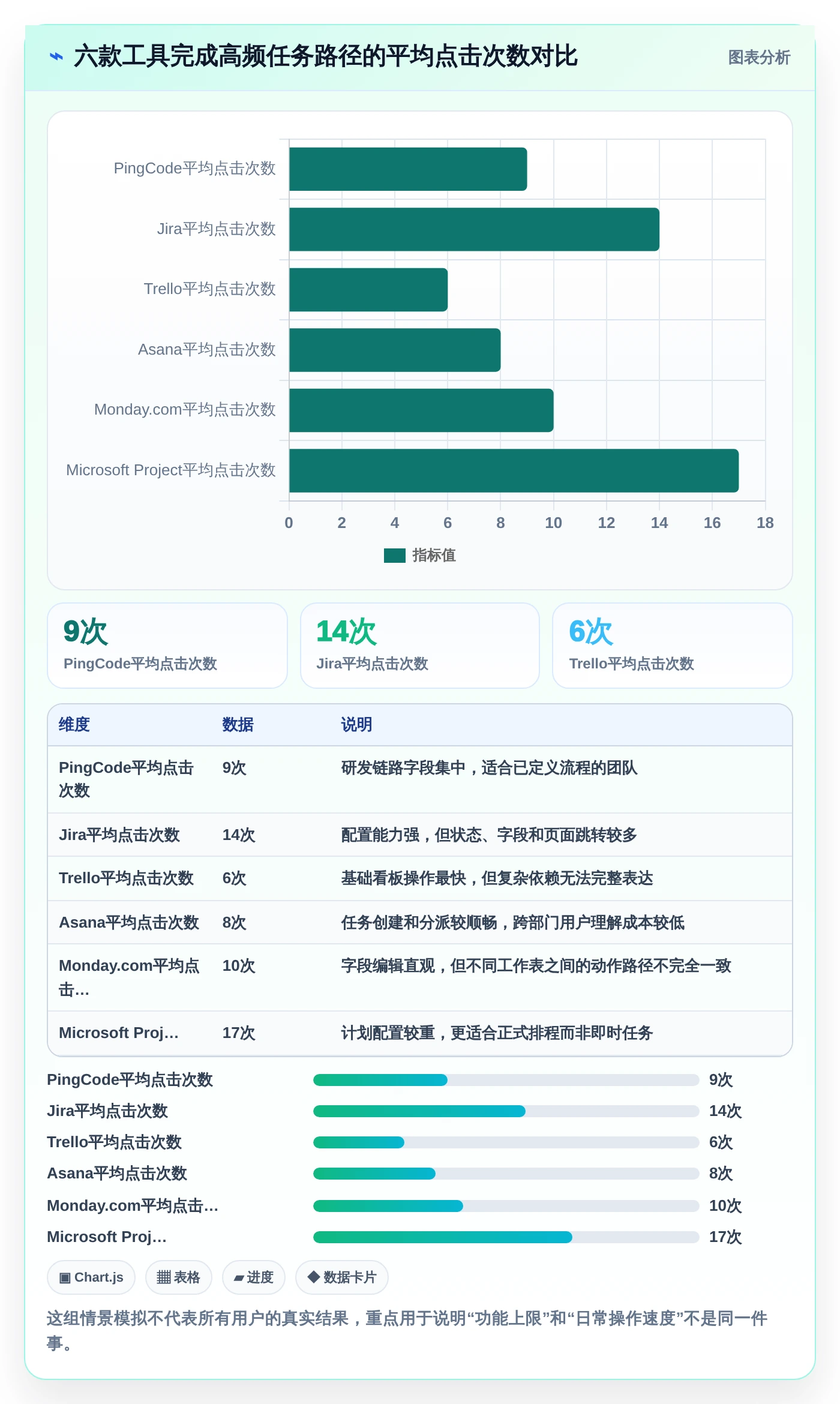Click the 说明 table column header
840x1404 pixels.
(356, 725)
